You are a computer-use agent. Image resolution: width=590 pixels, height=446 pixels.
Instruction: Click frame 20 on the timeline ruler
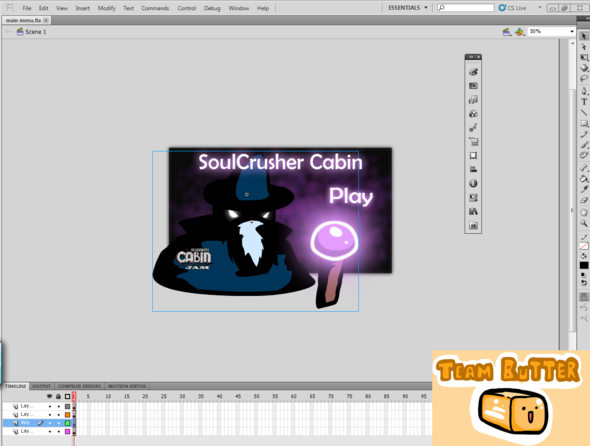(x=145, y=396)
